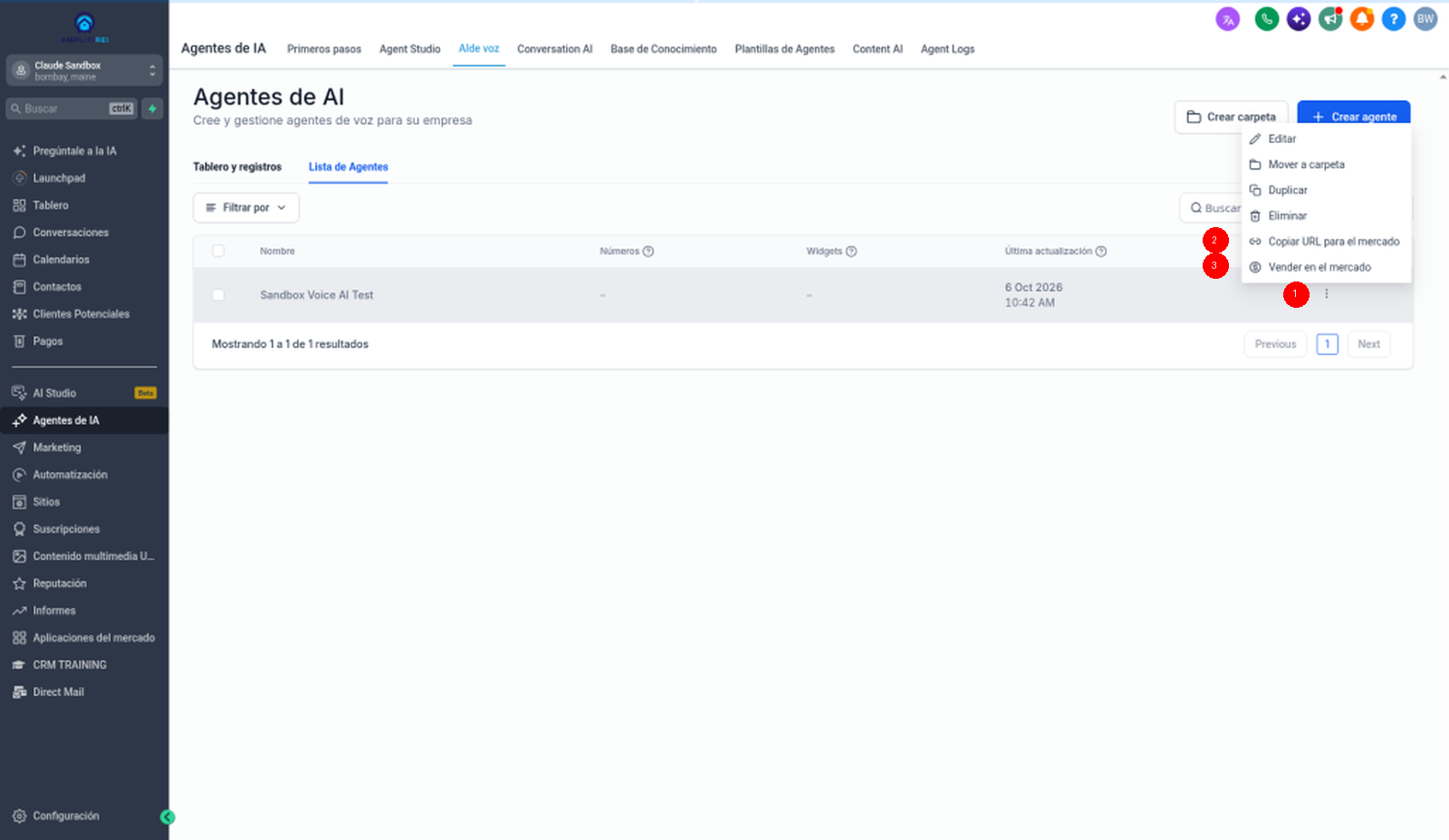Open three-dot menu for Sandbox Voice AI Test
This screenshot has height=840, width=1449.
[x=1327, y=294]
